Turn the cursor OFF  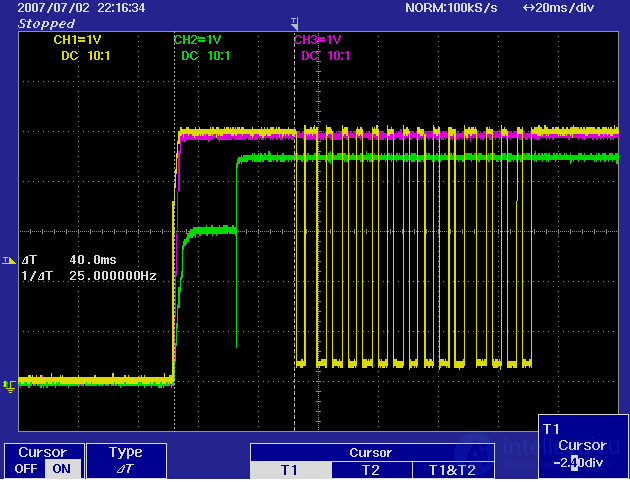(26, 469)
